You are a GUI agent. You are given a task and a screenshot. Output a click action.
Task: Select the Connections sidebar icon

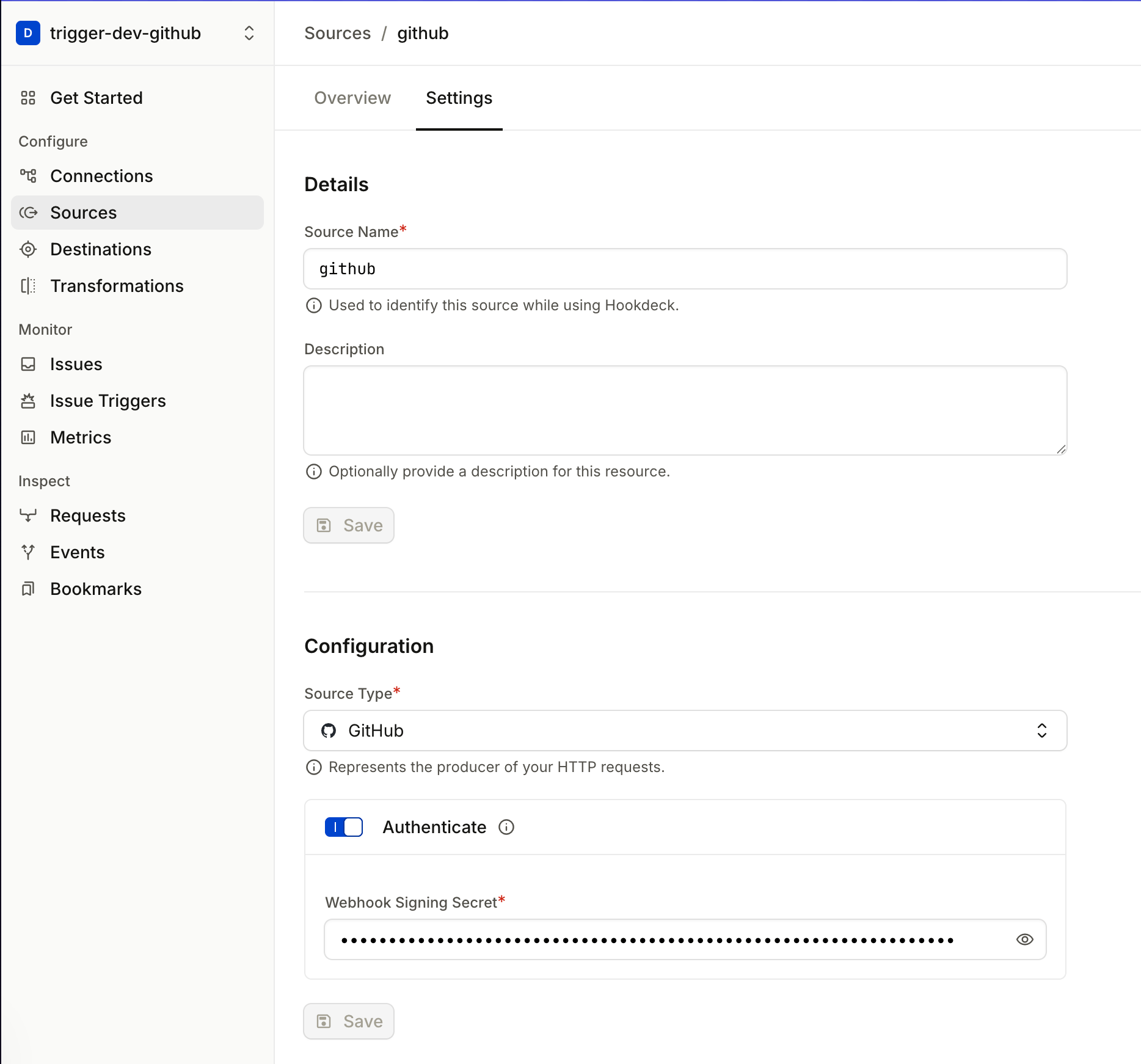(28, 176)
